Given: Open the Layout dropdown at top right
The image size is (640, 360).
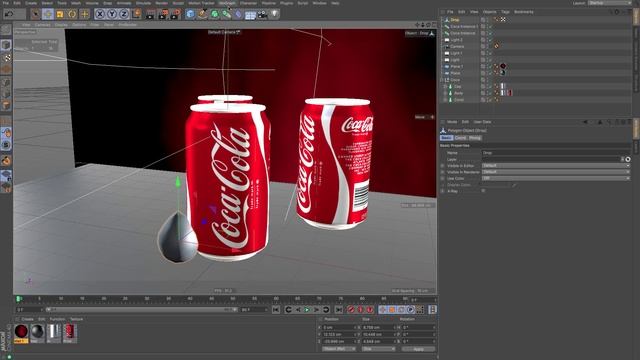Looking at the screenshot, I should (x=609, y=3).
